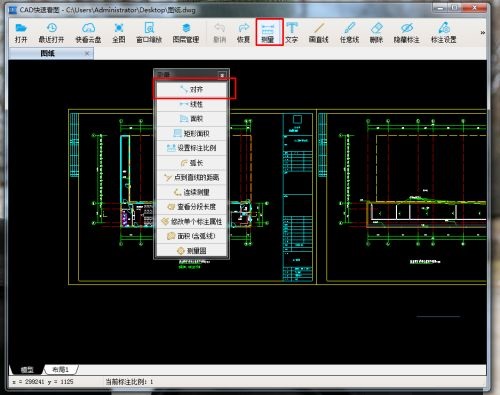Choose 查看分段长度 segment lengths
Screen dimensions: 500x395
point(192,207)
